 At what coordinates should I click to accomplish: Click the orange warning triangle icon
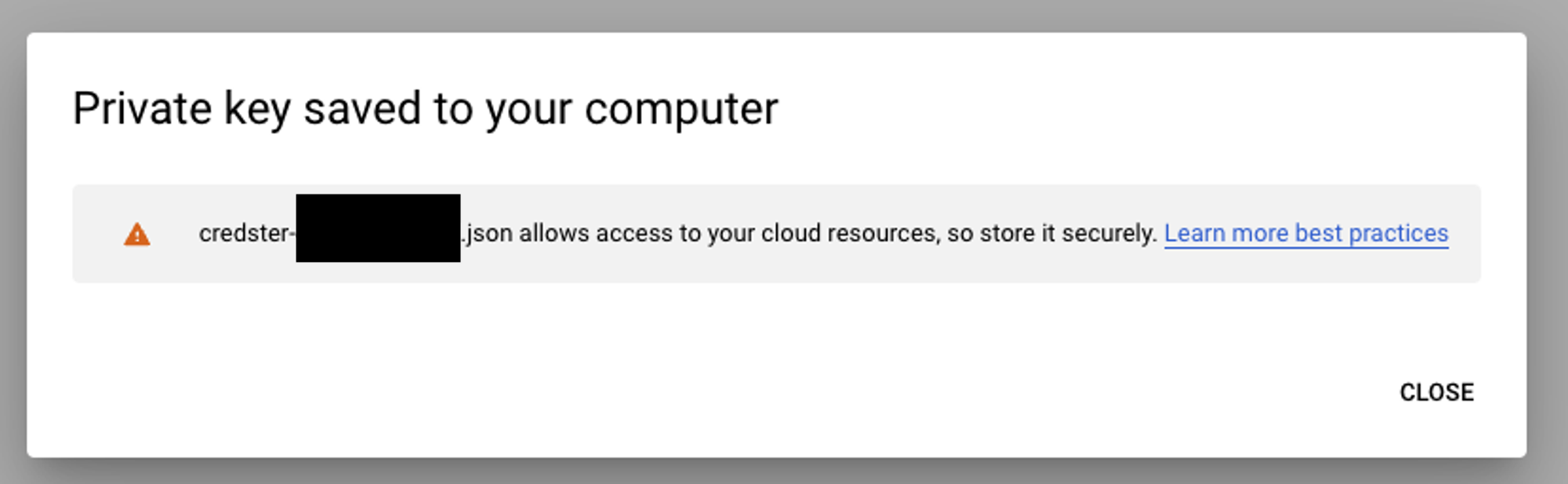[137, 235]
